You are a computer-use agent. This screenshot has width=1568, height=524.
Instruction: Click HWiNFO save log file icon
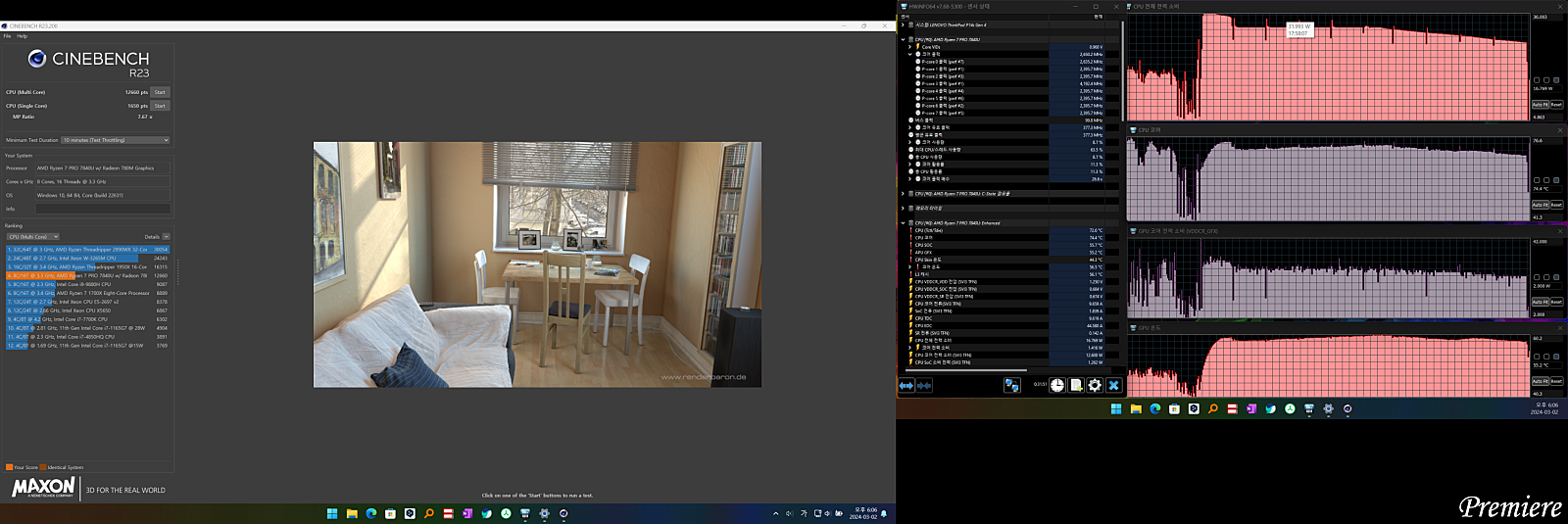tap(1076, 386)
